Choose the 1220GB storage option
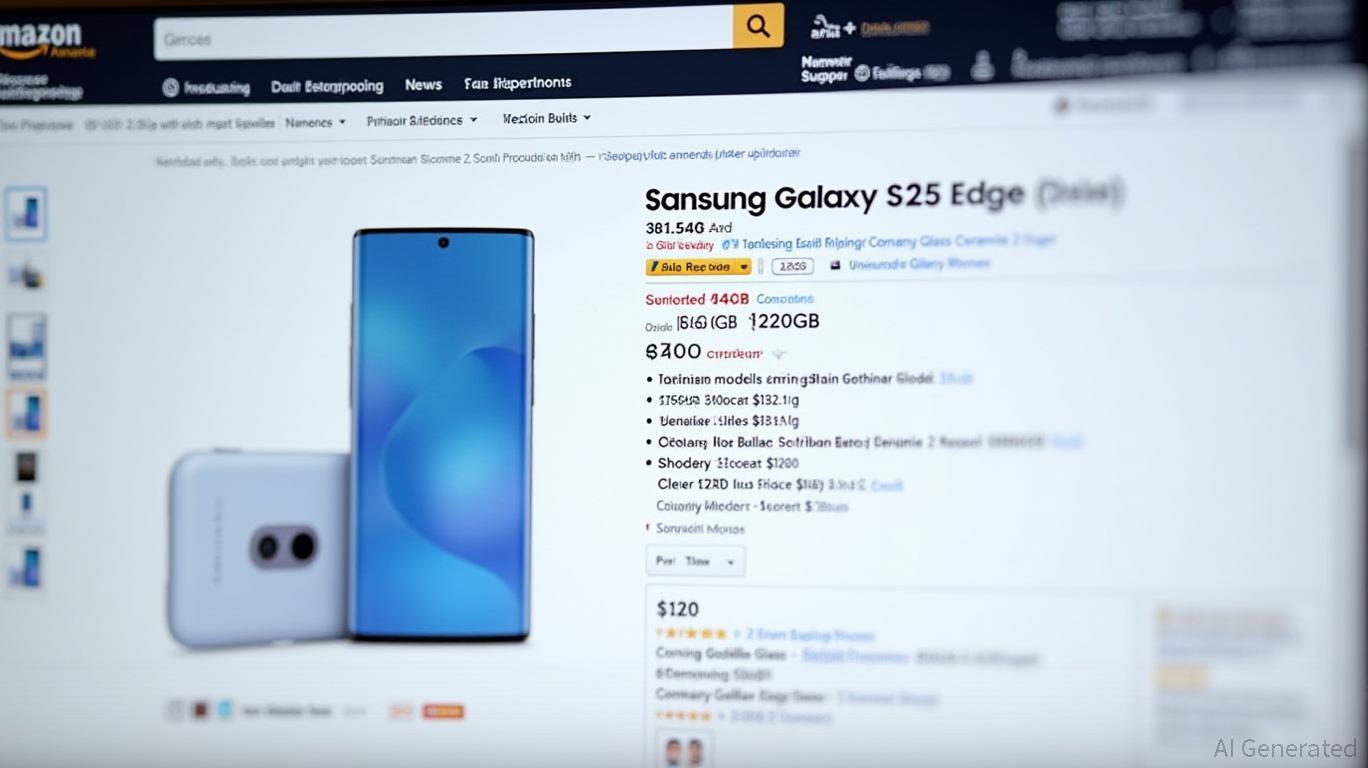Viewport: 1368px width, 768px height. pyautogui.click(x=784, y=321)
